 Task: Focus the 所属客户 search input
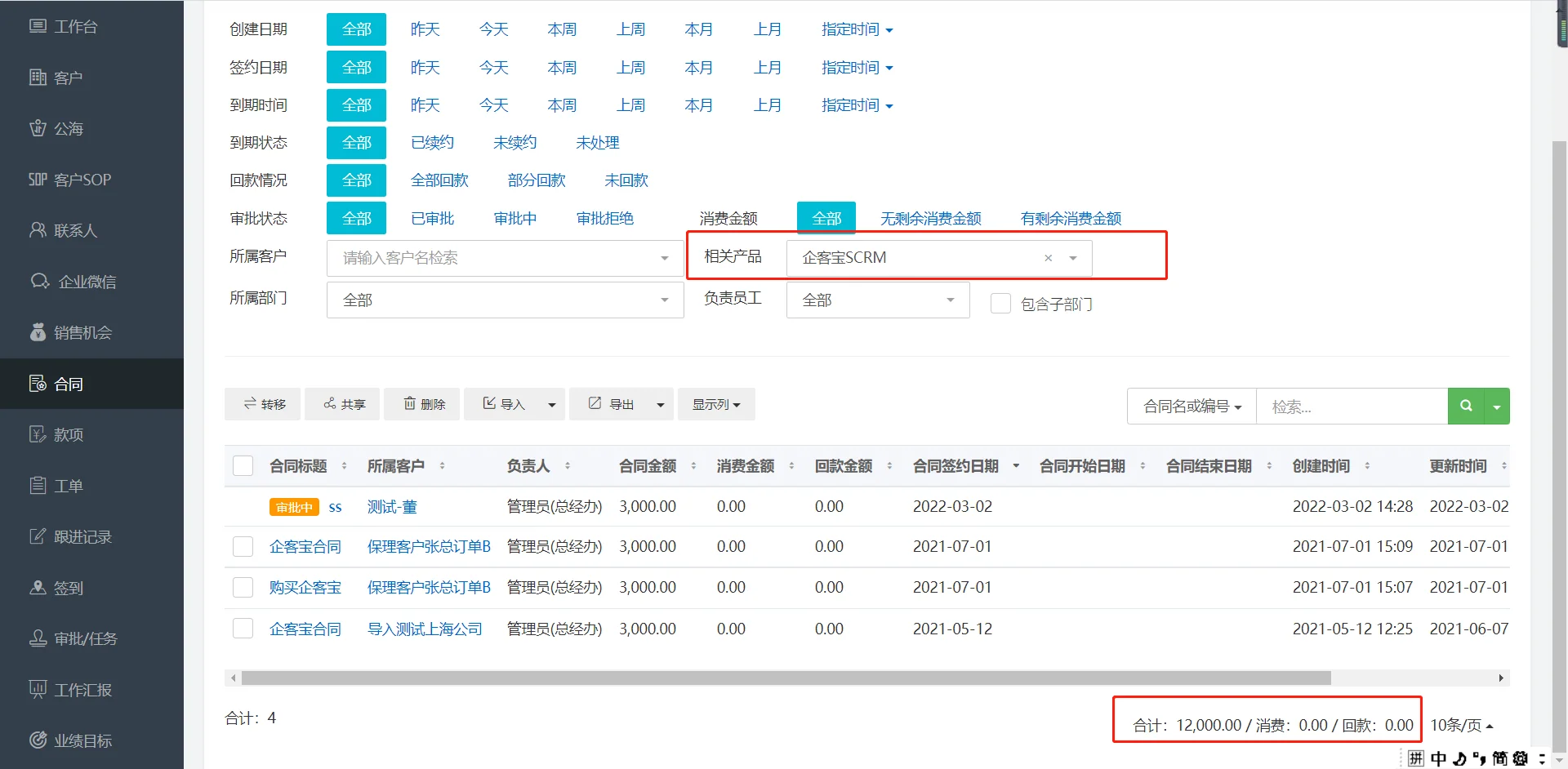505,258
